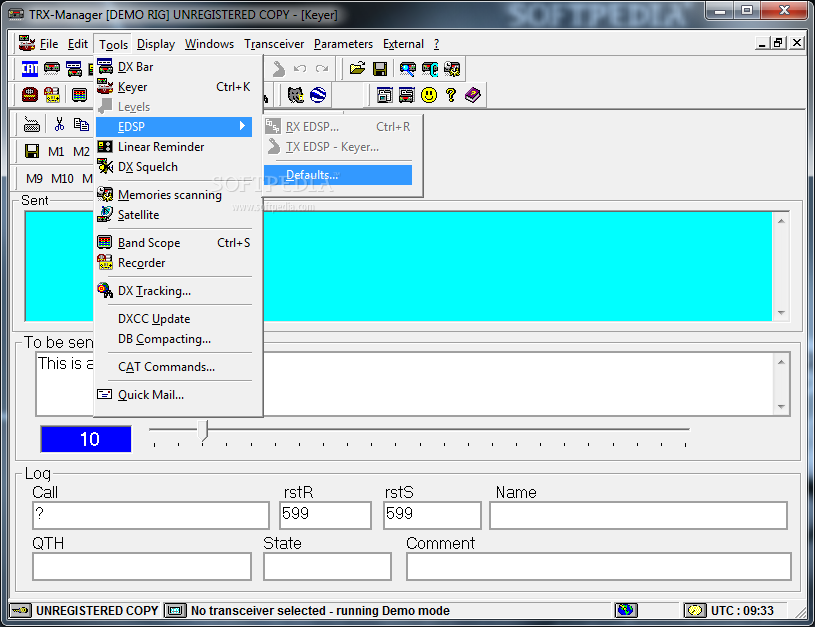Choose Defaults... in the EDSP submenu
This screenshot has width=815, height=627.
(x=338, y=175)
